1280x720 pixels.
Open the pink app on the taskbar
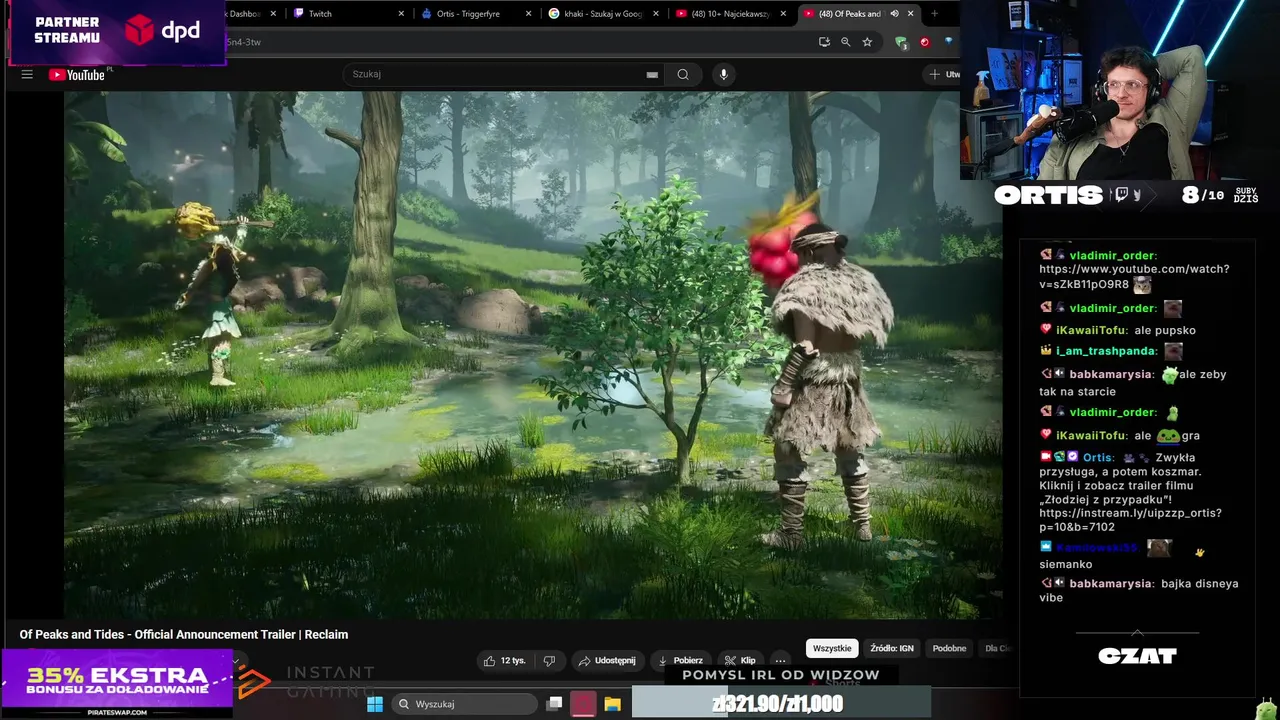pos(583,704)
